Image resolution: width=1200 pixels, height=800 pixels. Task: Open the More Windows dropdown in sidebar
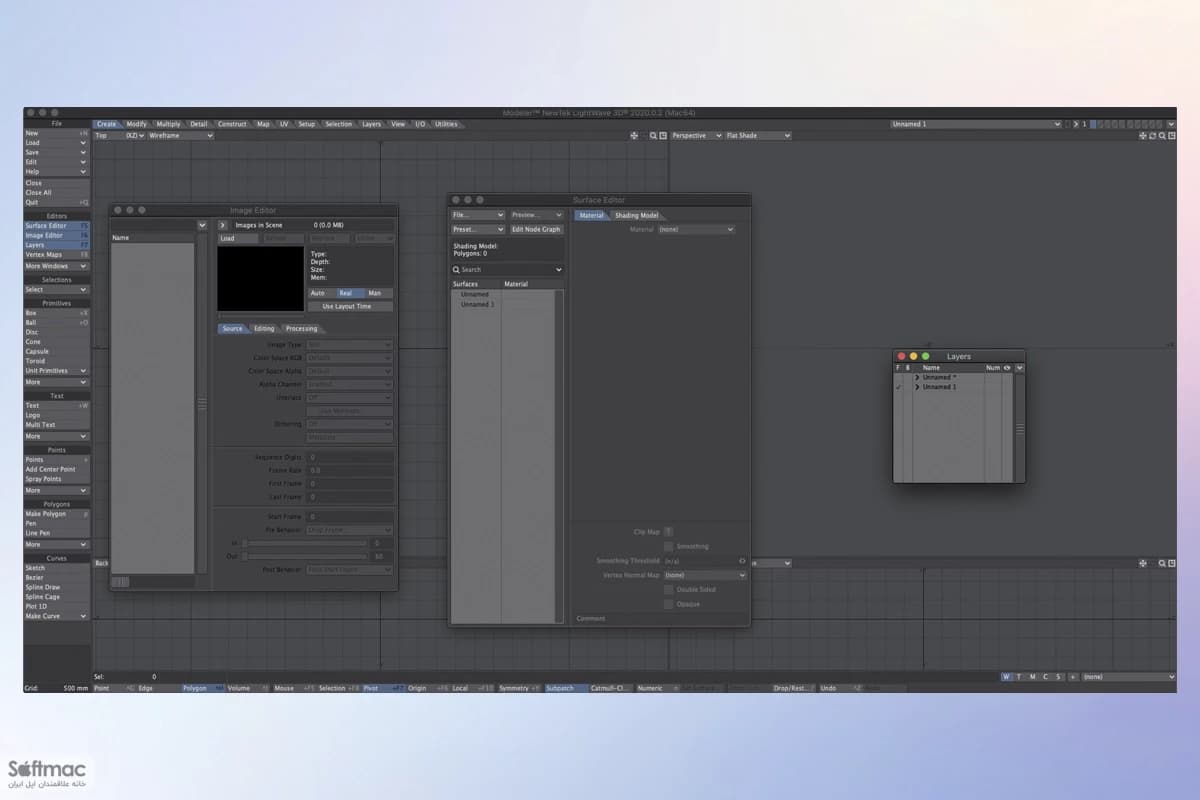56,266
